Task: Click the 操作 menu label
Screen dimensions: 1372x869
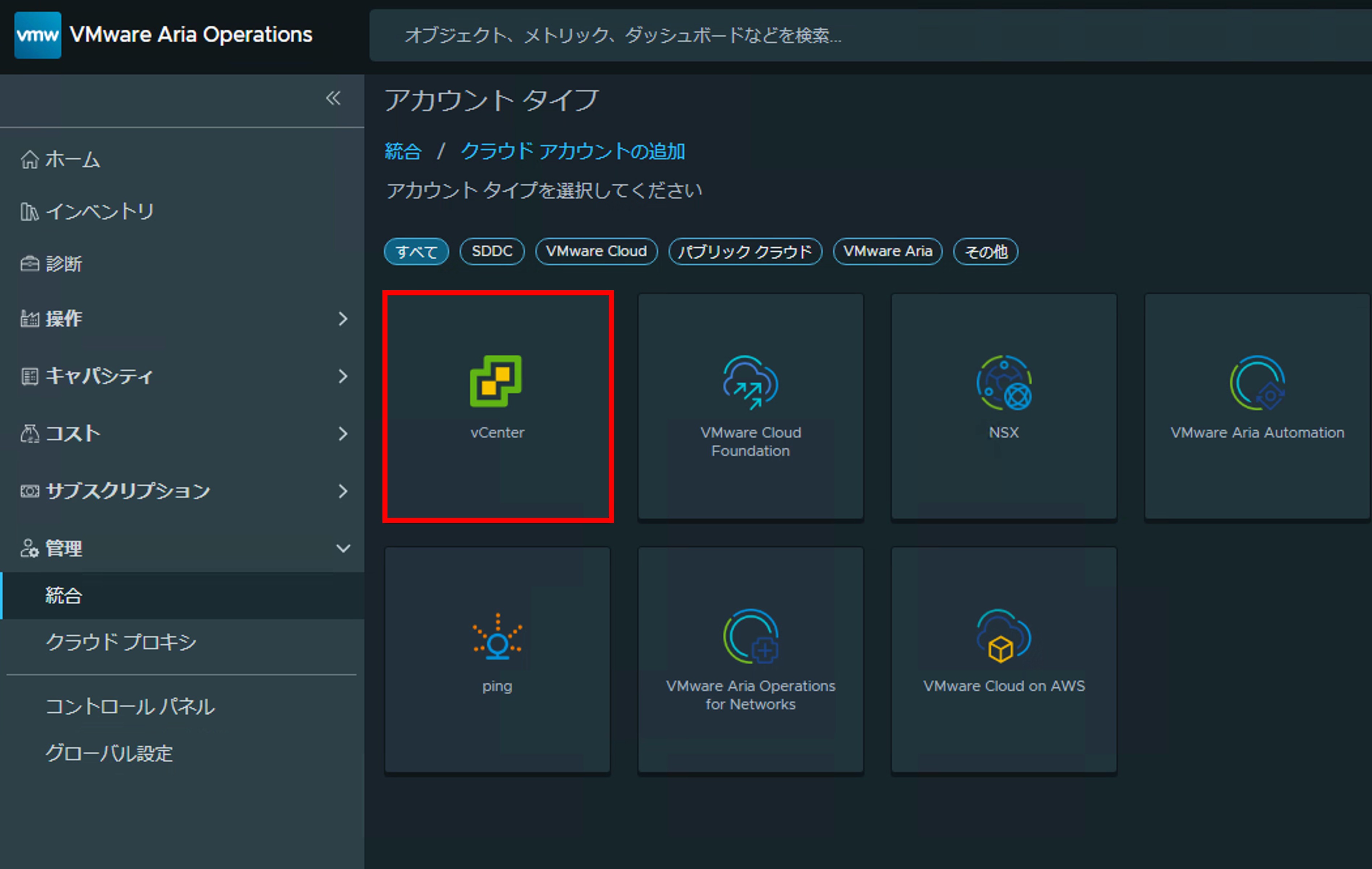Action: (x=64, y=319)
